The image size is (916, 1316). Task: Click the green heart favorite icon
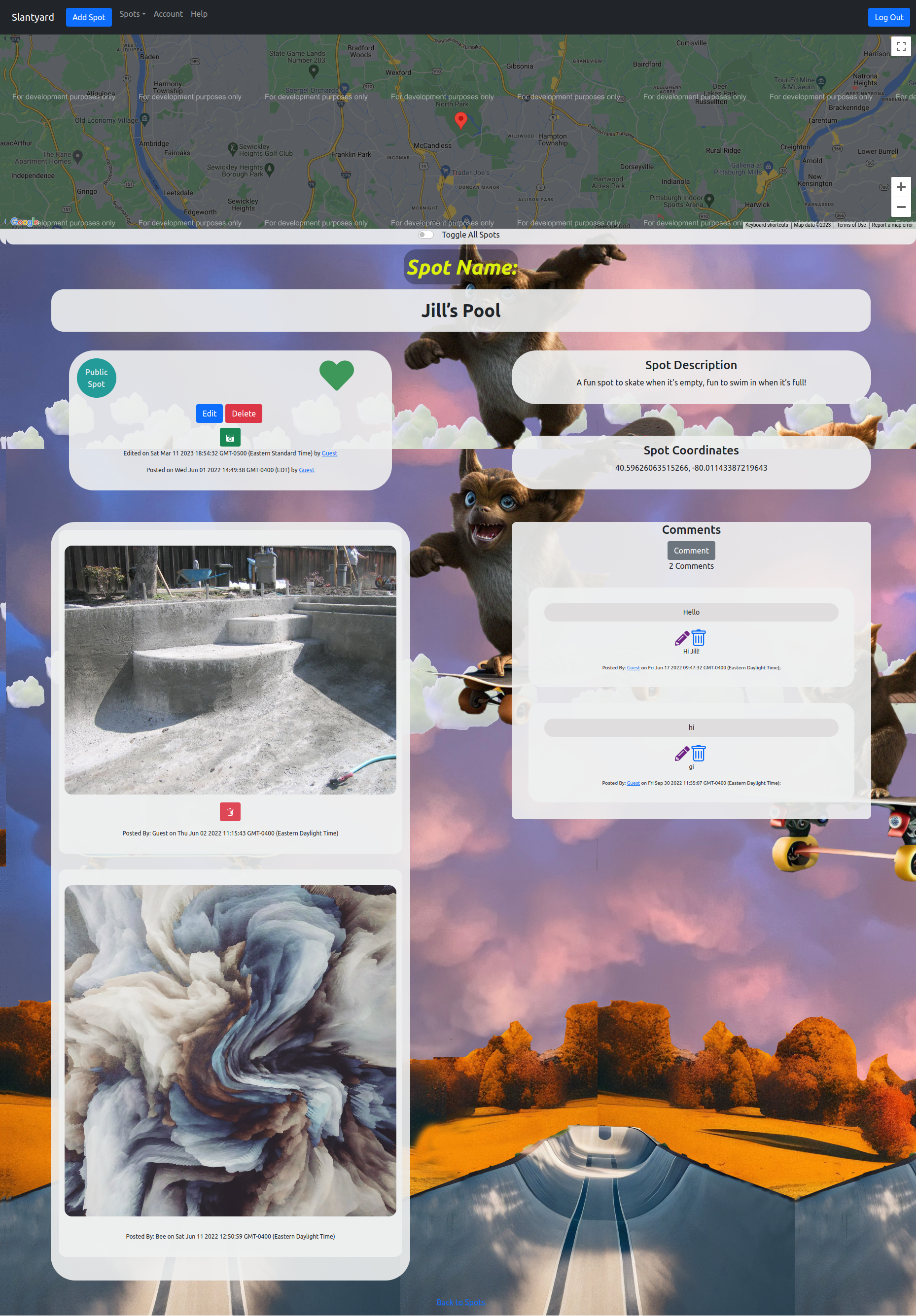click(x=337, y=376)
